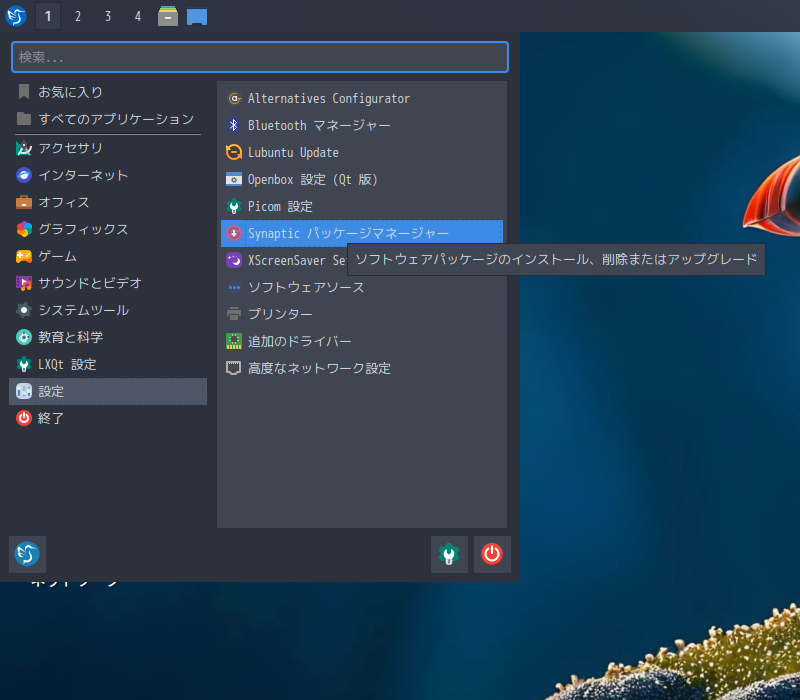Launch Lubuntu Update

click(x=362, y=153)
